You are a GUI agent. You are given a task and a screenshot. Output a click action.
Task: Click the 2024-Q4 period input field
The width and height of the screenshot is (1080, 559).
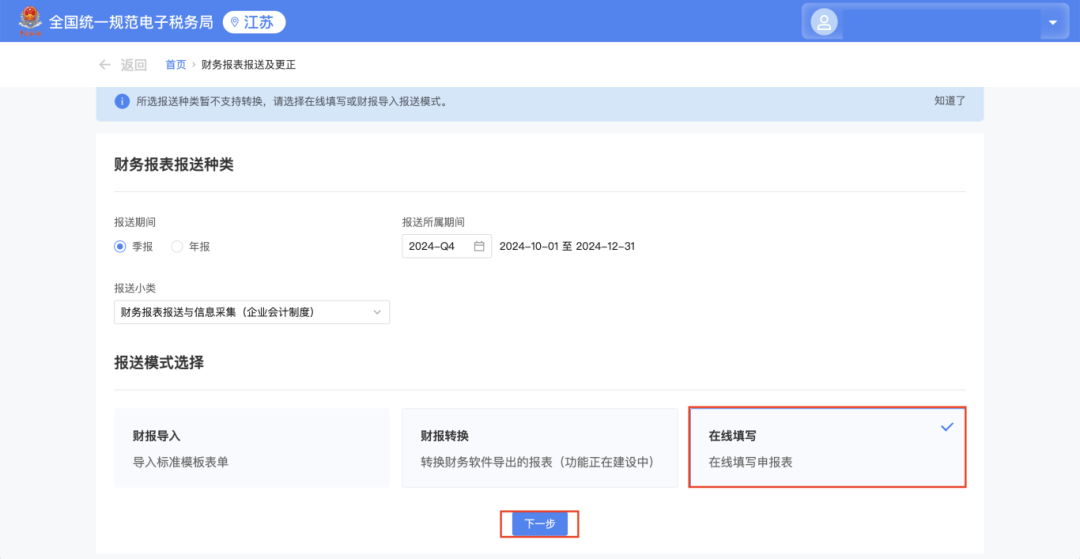(447, 246)
